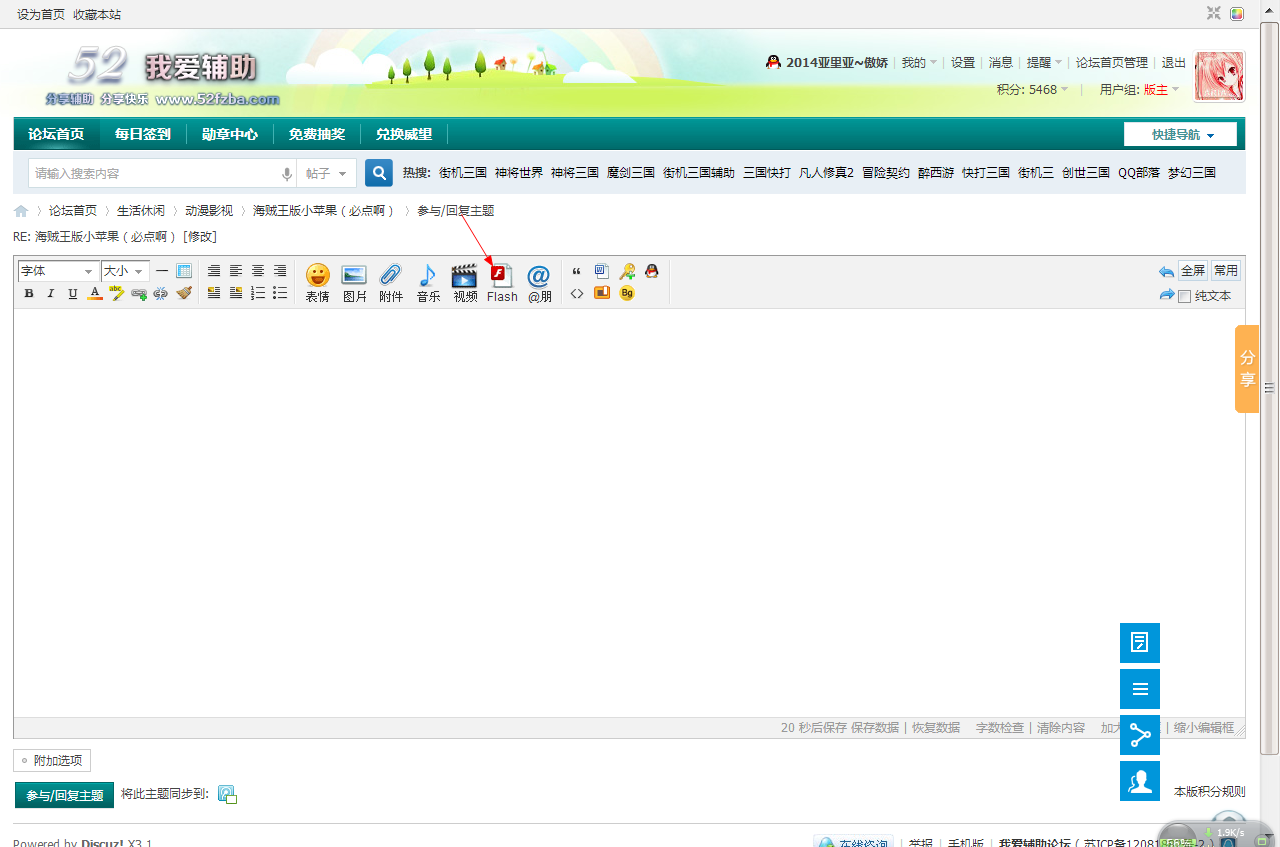
Task: Redo the last edit
Action: [x=1166, y=294]
